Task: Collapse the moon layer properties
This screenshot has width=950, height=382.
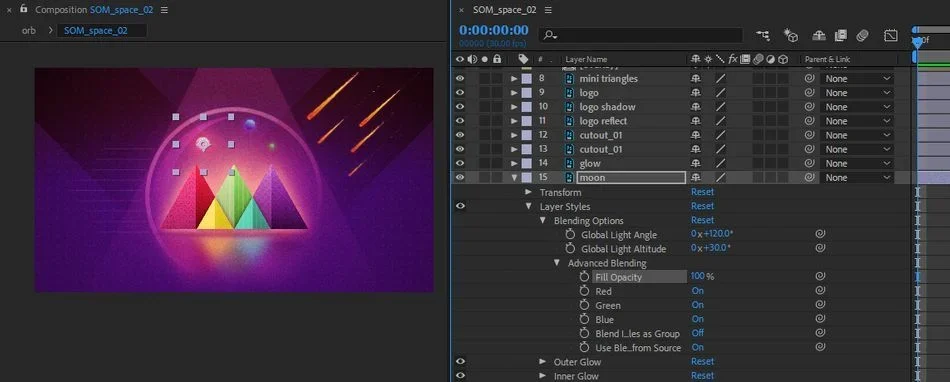Action: coord(514,178)
